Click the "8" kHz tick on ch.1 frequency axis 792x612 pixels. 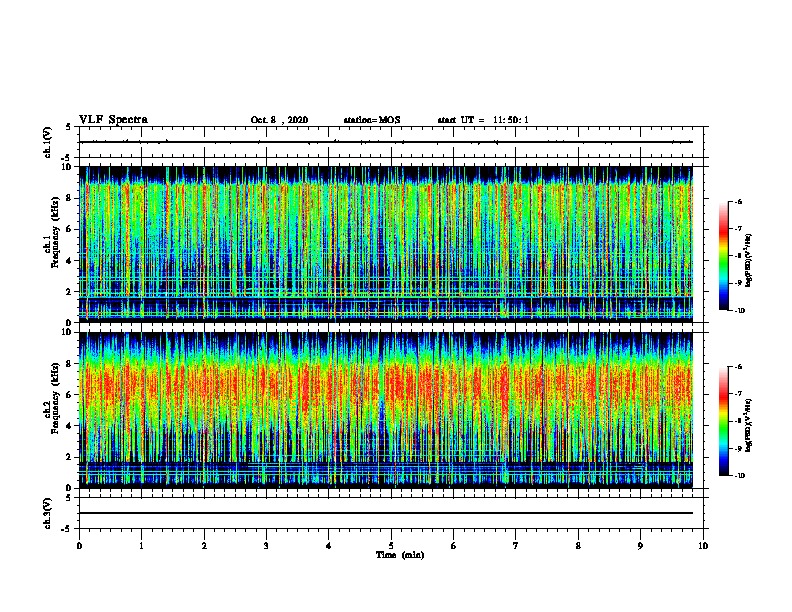tap(69, 198)
